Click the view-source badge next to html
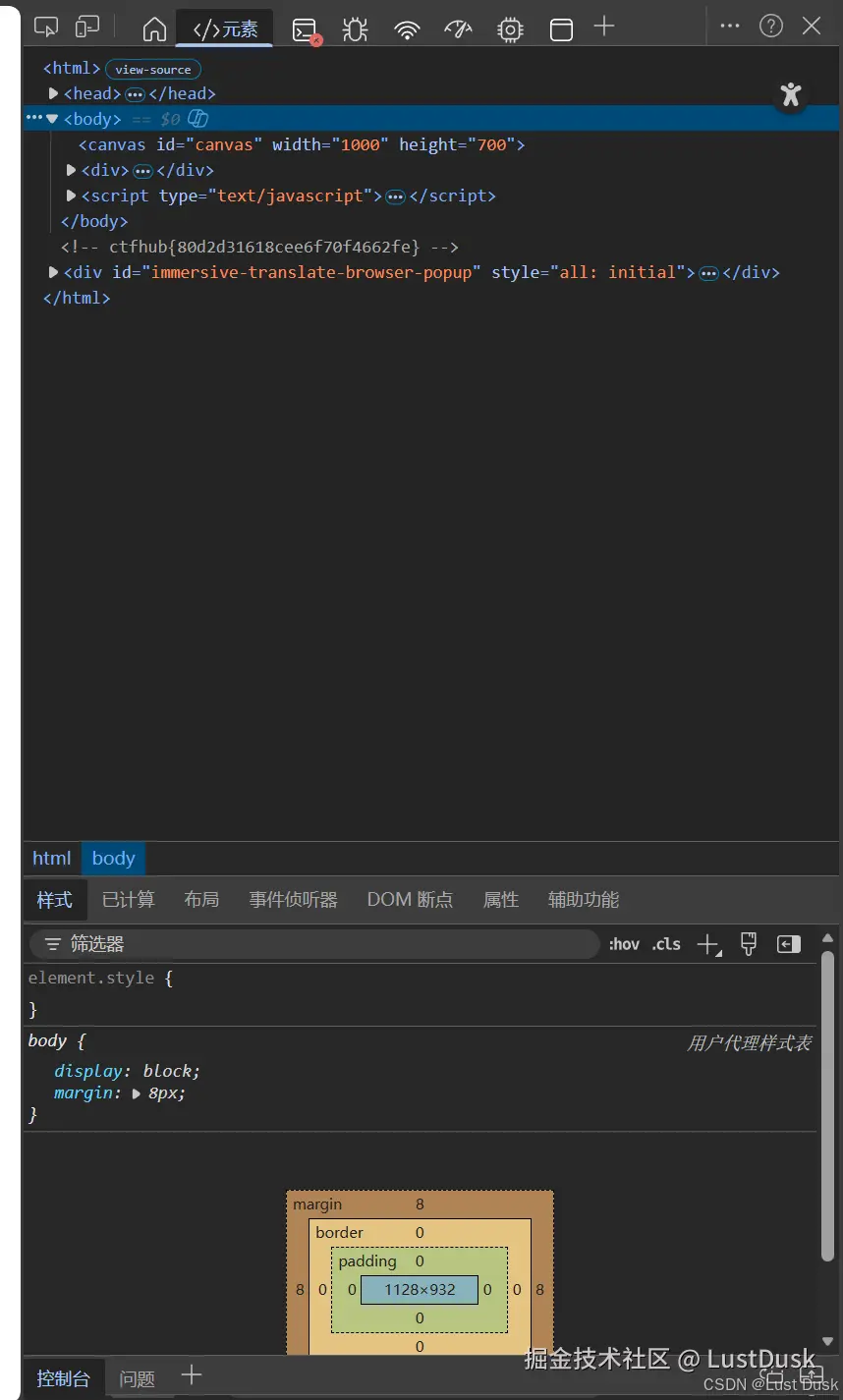The height and width of the screenshot is (1400, 843). pyautogui.click(x=153, y=70)
